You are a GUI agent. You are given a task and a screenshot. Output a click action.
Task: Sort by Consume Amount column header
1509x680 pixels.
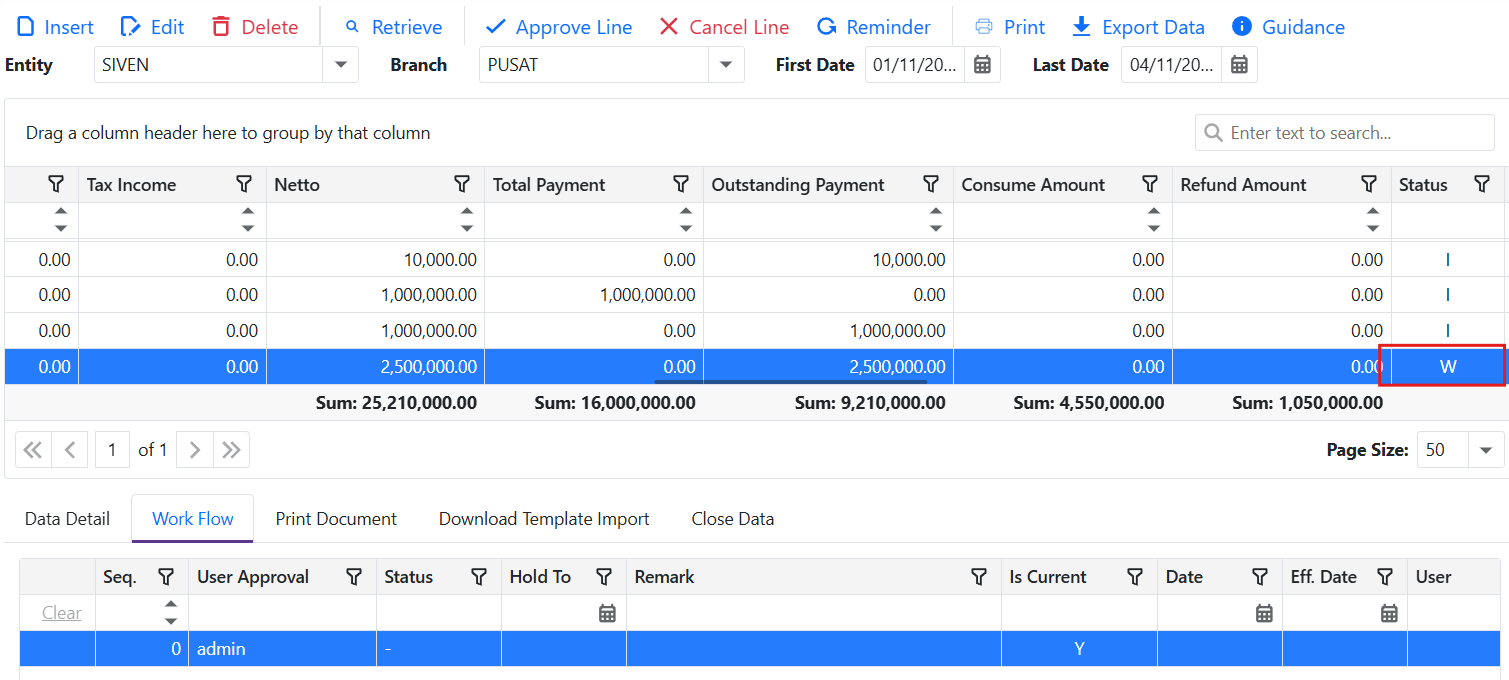click(x=1033, y=185)
